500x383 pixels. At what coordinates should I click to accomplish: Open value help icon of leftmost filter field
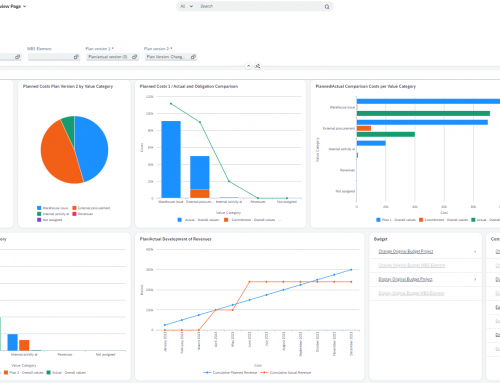[17, 57]
